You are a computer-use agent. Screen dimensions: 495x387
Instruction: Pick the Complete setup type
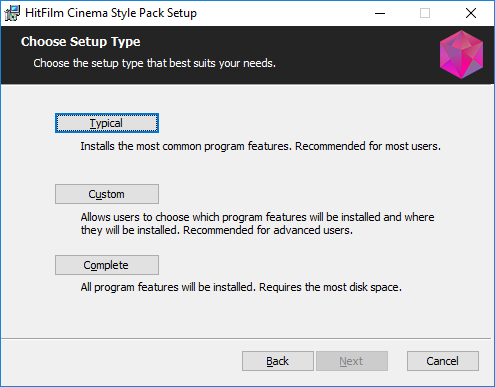107,265
